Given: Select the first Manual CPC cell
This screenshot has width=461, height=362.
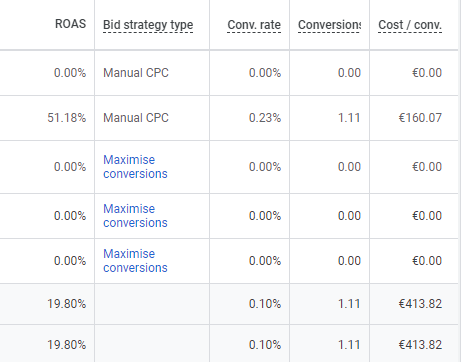Looking at the screenshot, I should (x=136, y=73).
